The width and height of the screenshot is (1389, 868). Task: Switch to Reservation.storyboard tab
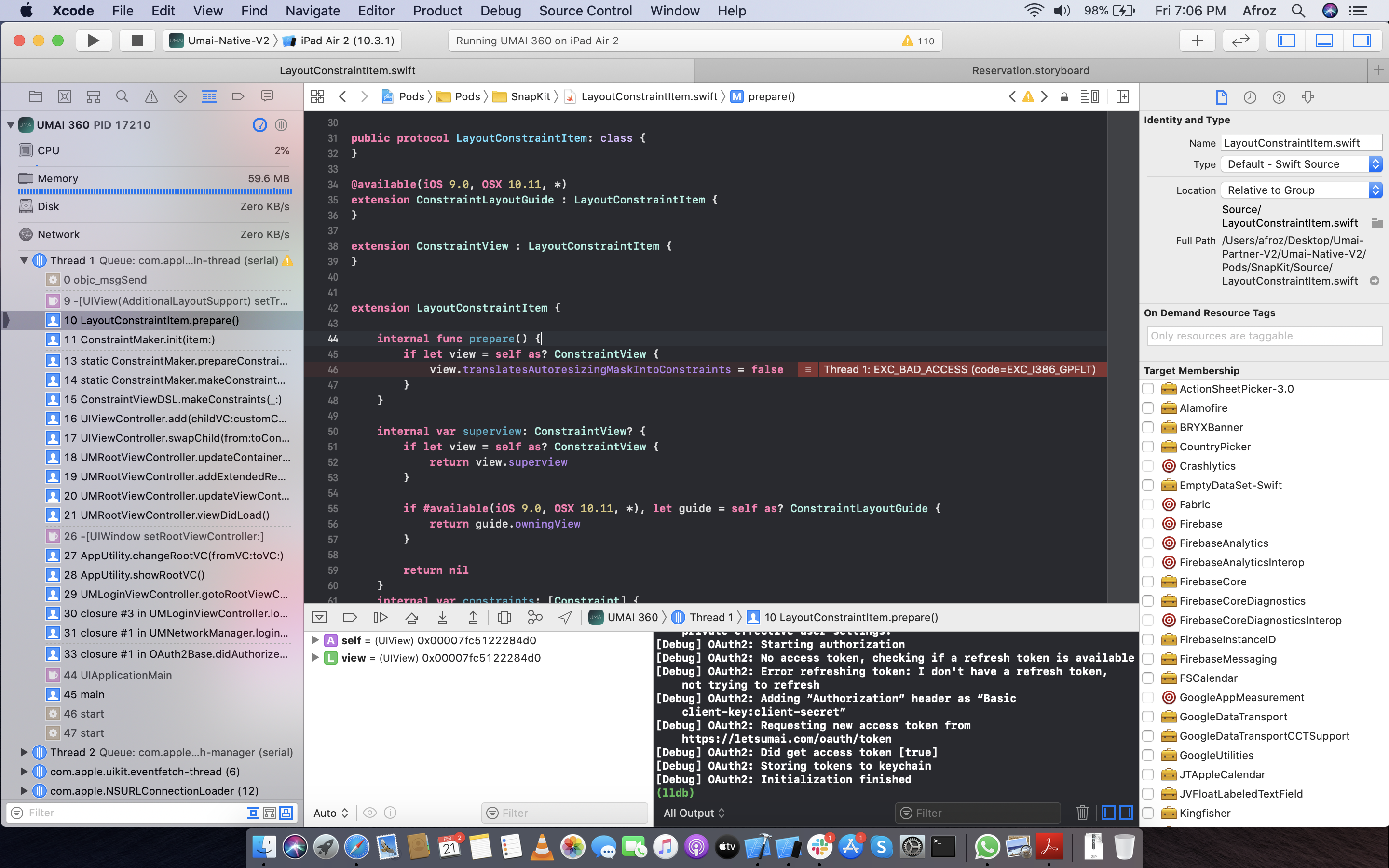pos(1031,70)
